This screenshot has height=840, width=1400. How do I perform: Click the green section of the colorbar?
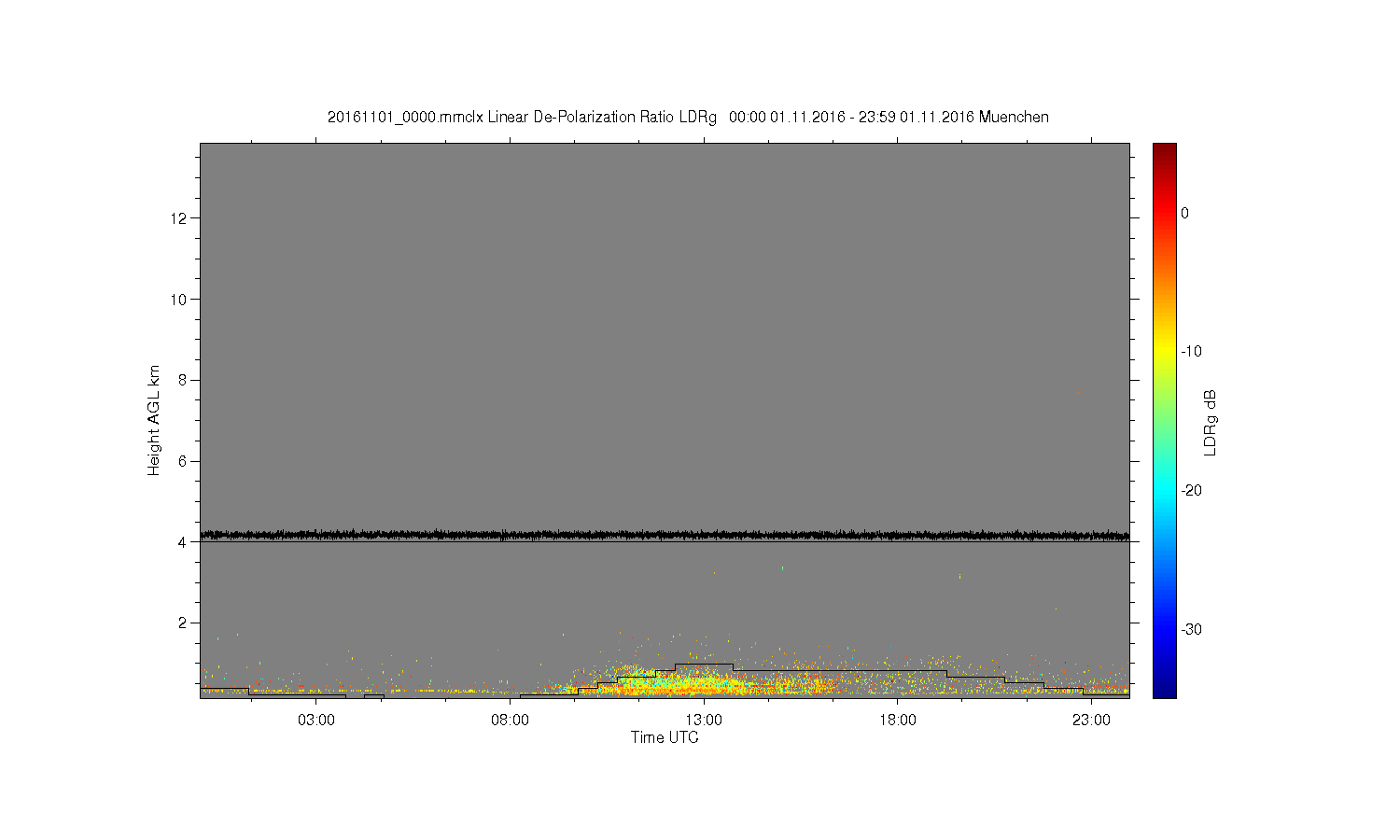click(1165, 420)
